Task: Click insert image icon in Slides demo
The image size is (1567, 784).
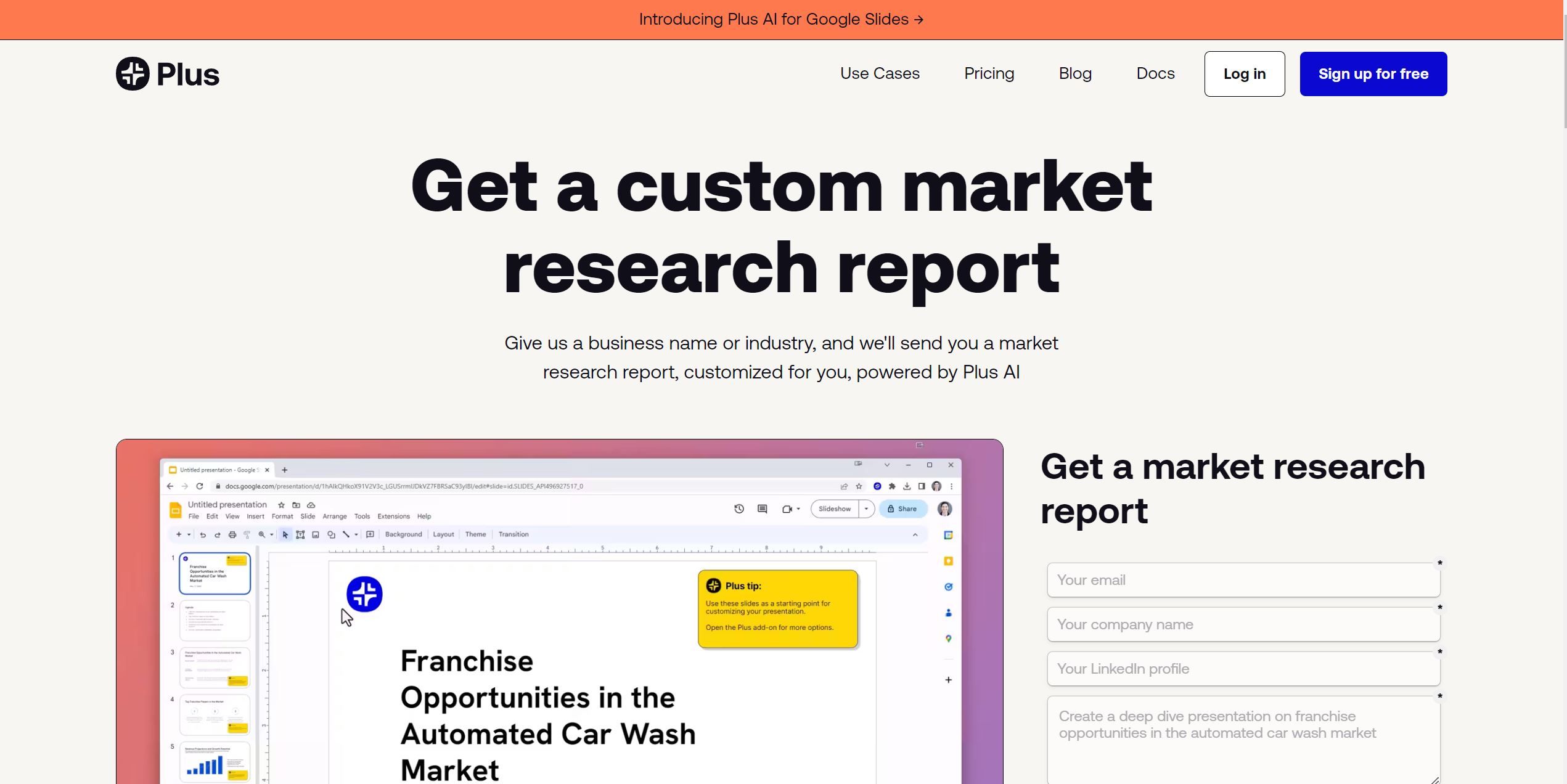Action: pyautogui.click(x=316, y=535)
